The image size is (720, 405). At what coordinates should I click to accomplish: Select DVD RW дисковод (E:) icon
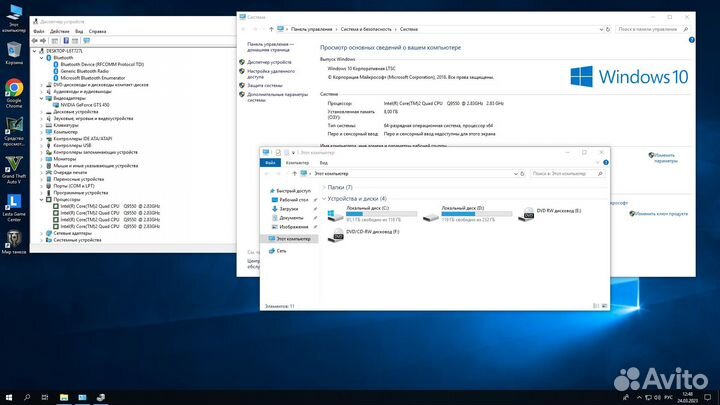tap(526, 214)
